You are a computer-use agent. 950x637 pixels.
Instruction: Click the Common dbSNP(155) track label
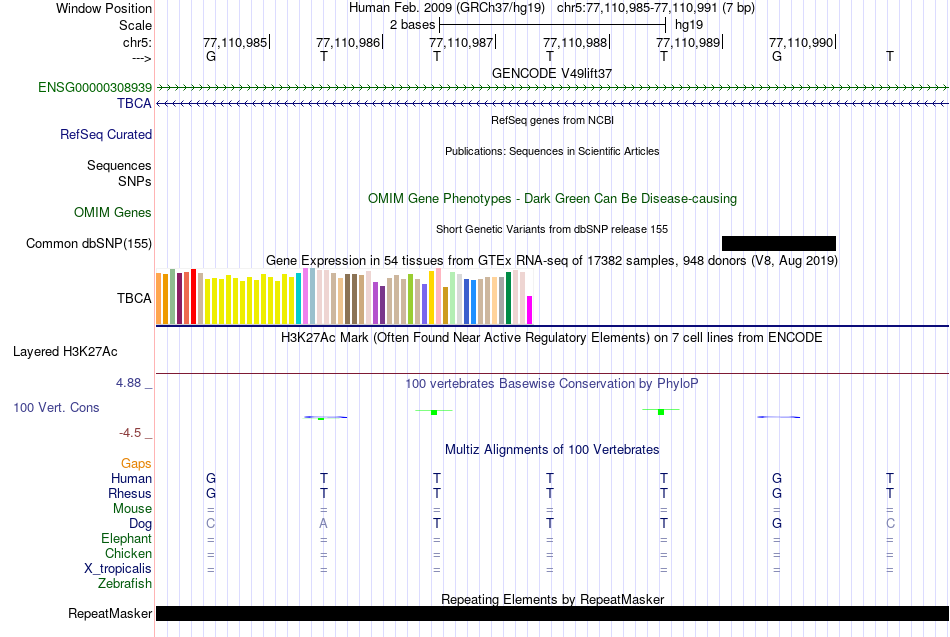point(89,243)
